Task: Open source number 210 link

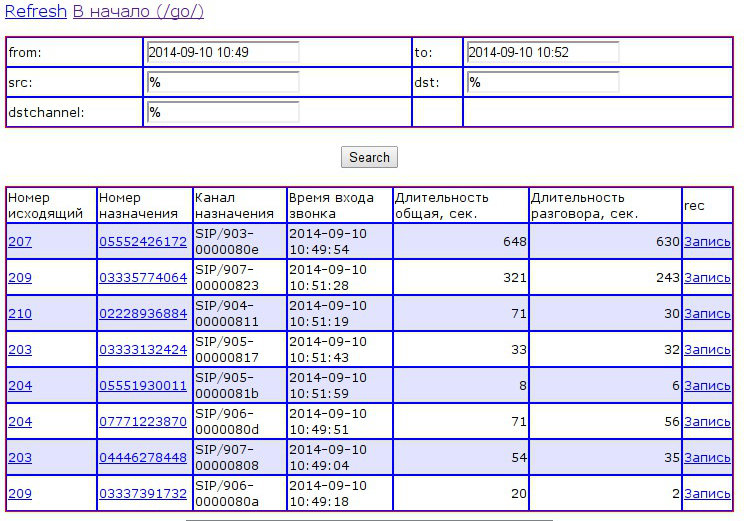Action: [20, 313]
